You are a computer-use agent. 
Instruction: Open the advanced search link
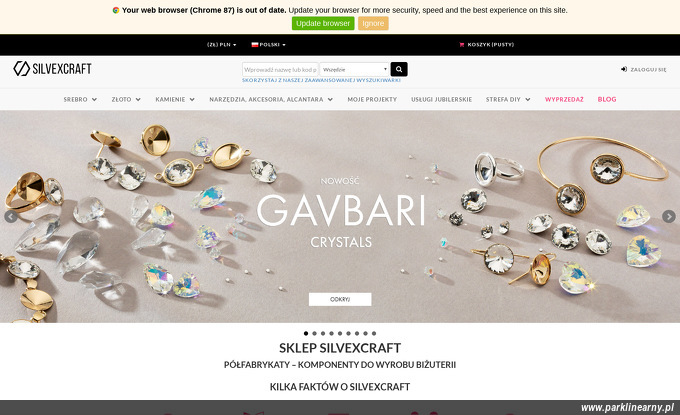(x=321, y=80)
